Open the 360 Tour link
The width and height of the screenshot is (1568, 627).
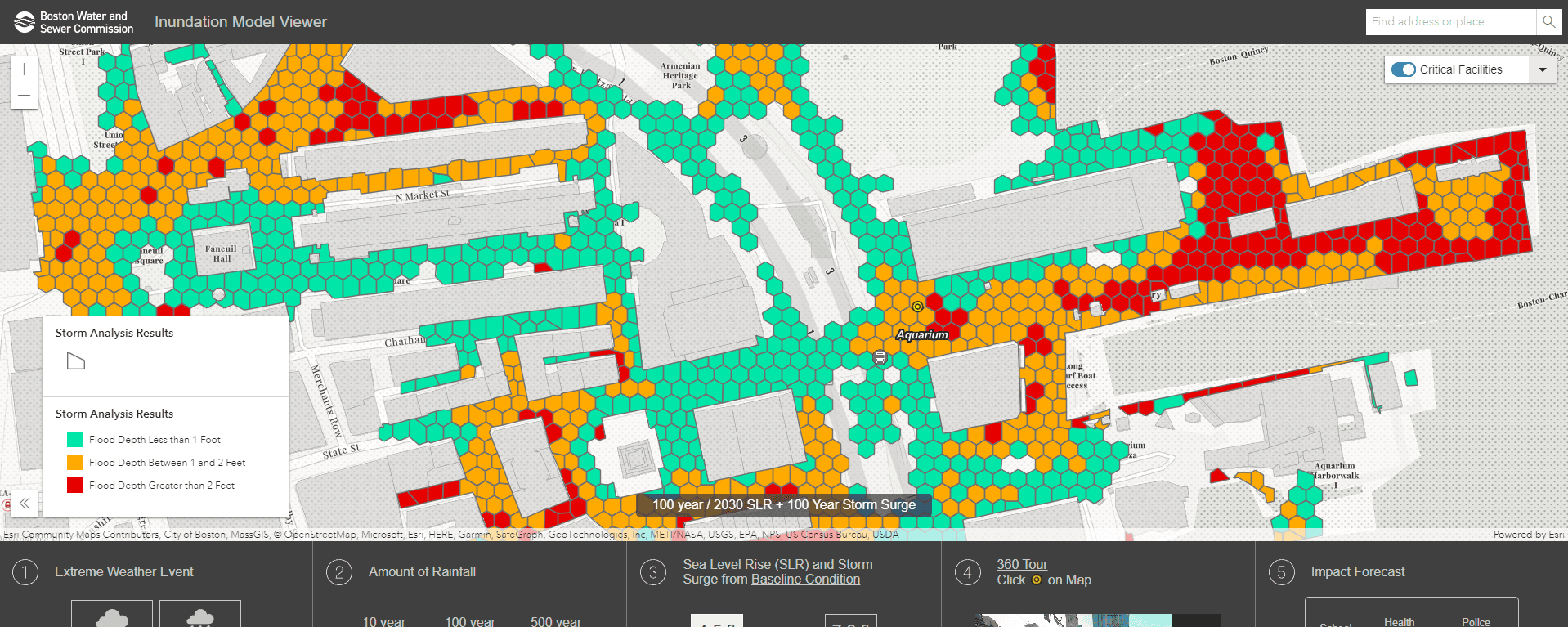pos(1022,564)
